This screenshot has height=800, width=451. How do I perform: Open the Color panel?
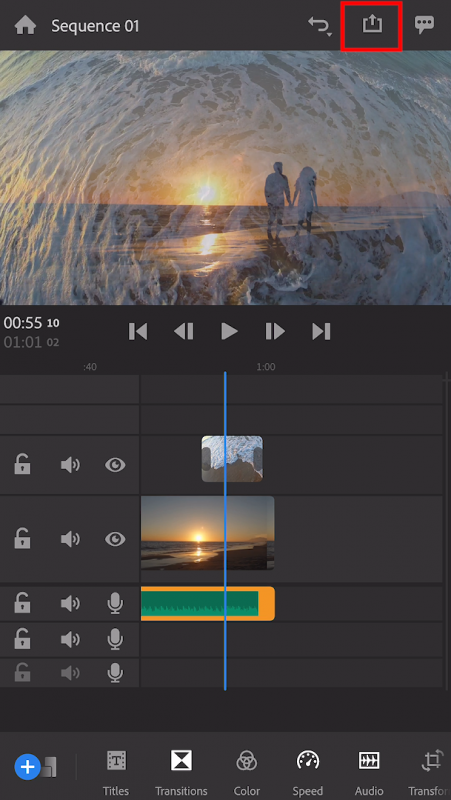(247, 772)
